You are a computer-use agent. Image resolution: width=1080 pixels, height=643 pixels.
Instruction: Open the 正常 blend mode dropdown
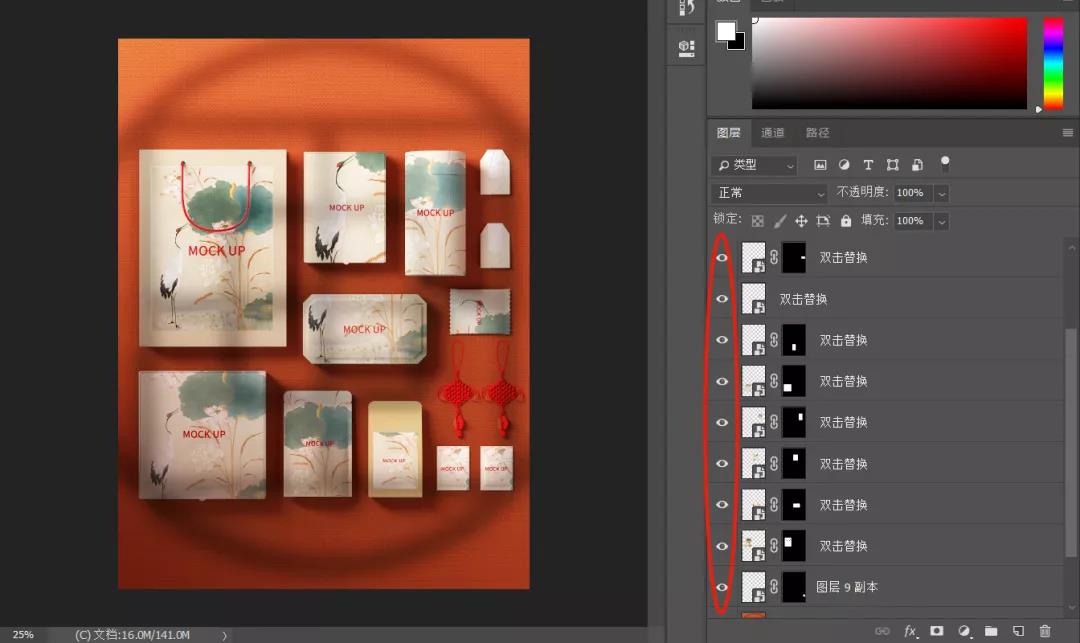pos(768,193)
